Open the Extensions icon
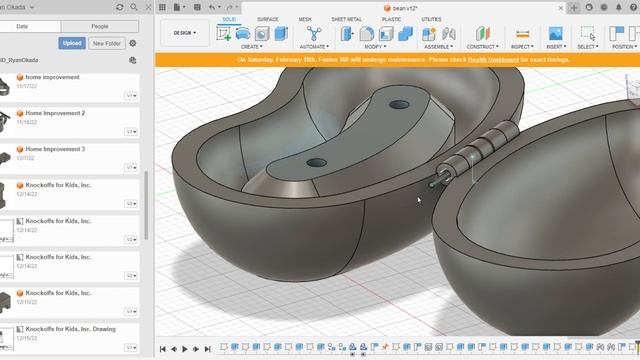Screen dimensions: 640x360 click(589, 7)
